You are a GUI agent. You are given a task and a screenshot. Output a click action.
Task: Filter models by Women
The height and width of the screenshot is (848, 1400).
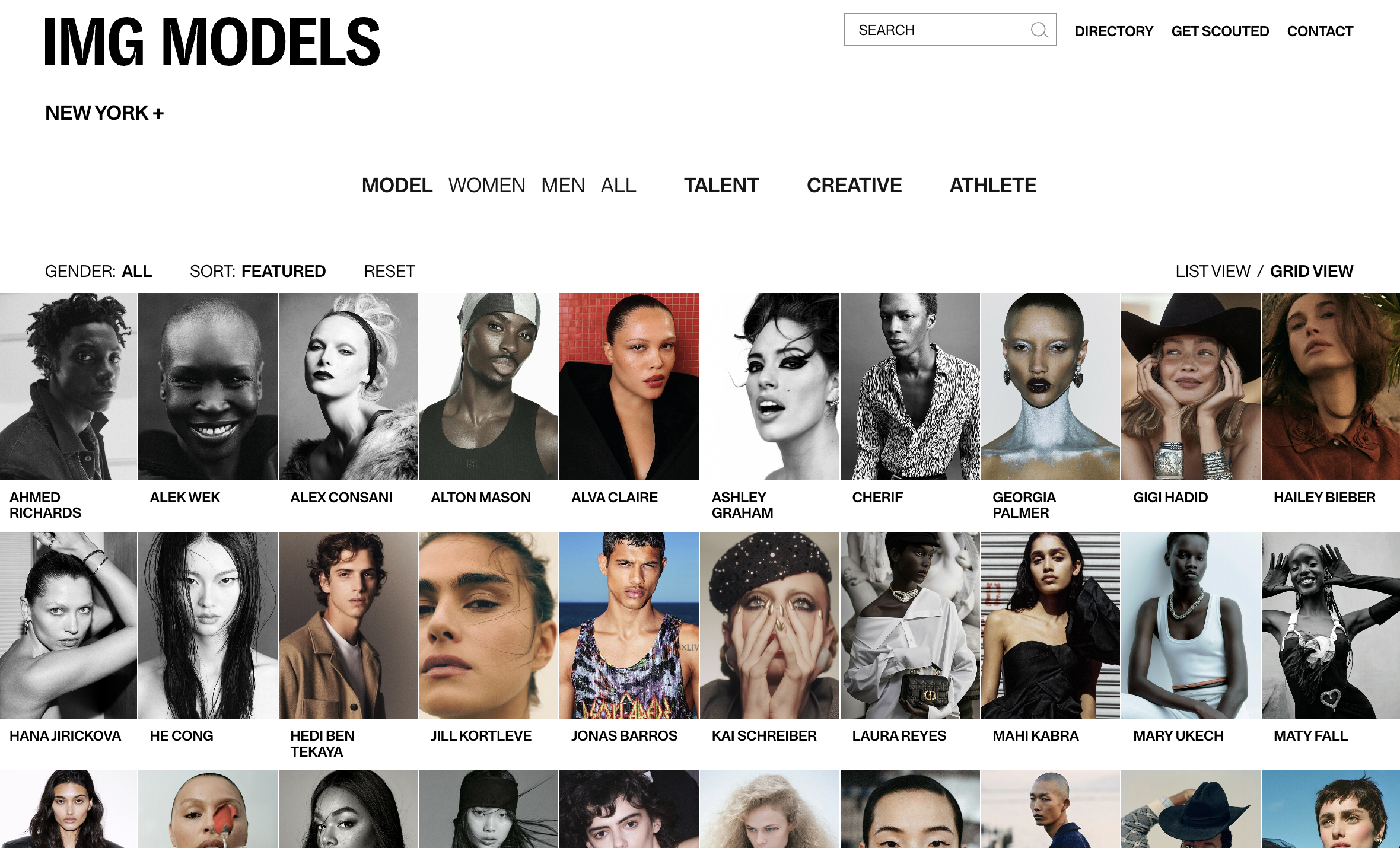click(486, 186)
